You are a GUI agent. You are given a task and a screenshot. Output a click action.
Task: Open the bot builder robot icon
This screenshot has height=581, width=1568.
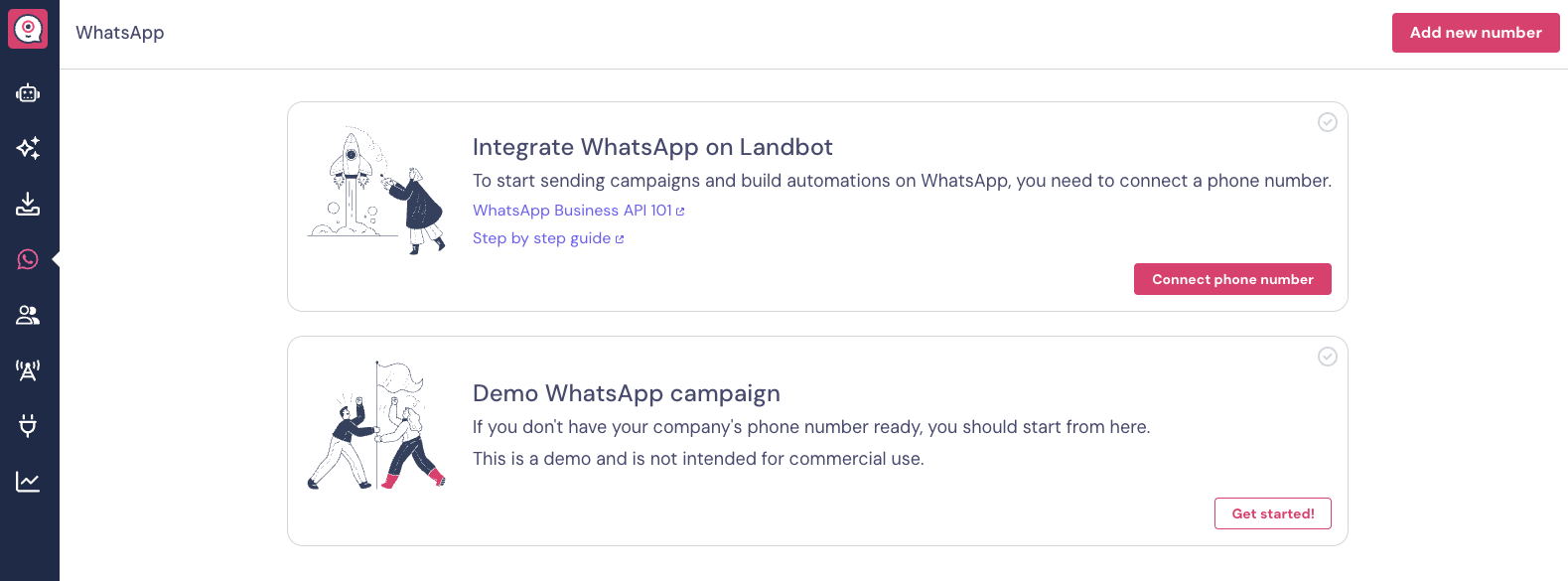[28, 93]
